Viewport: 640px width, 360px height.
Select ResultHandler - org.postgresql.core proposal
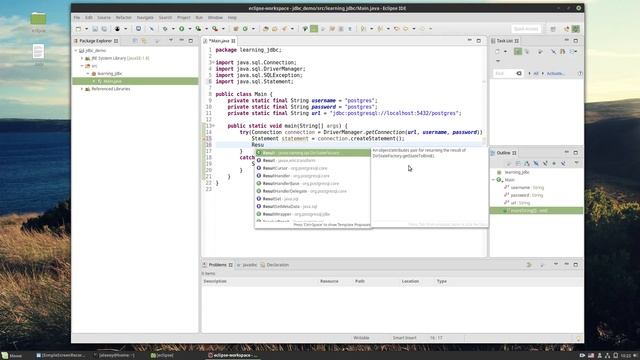[x=312, y=176]
